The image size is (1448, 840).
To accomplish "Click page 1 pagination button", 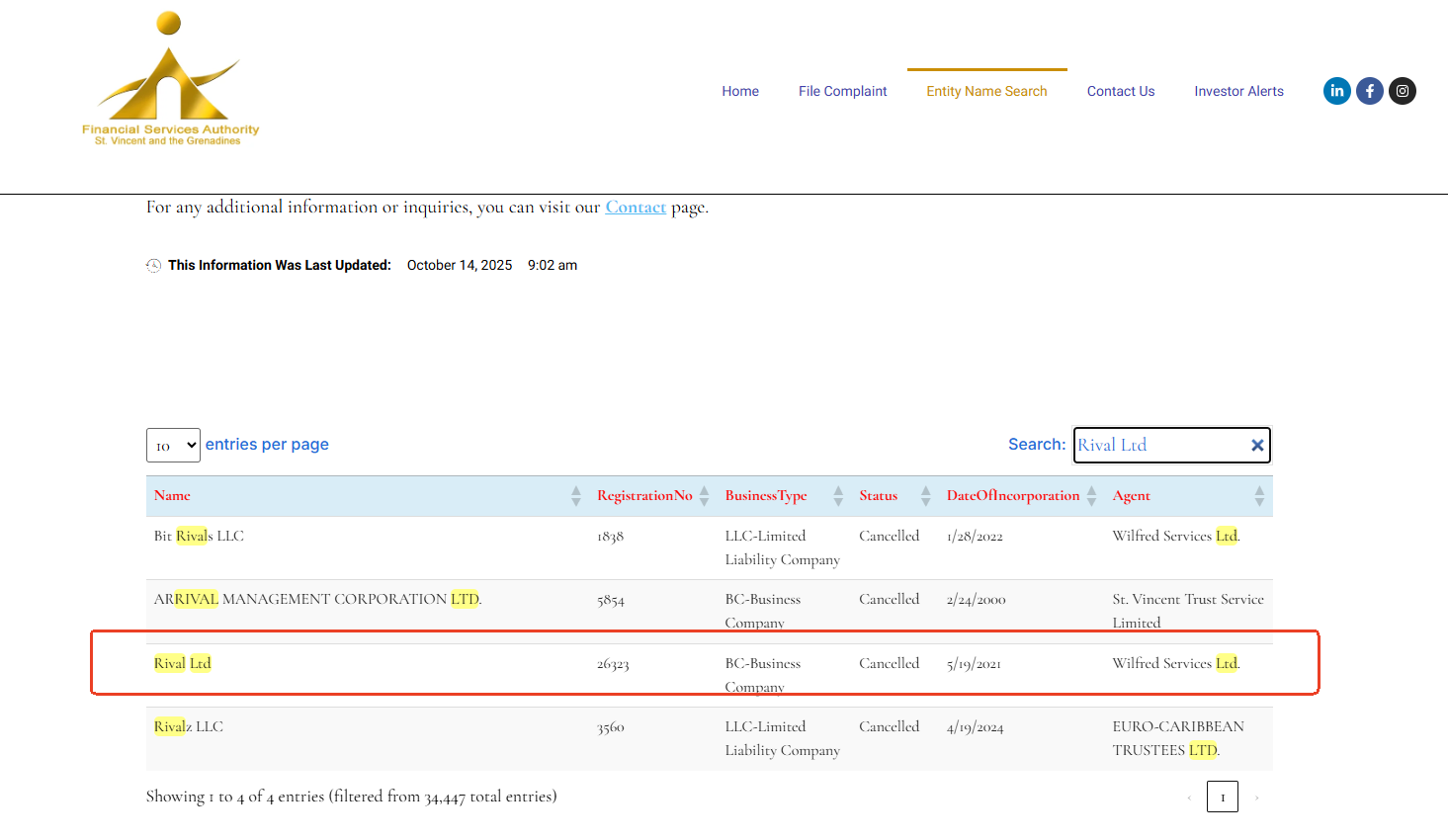I will coord(1222,797).
